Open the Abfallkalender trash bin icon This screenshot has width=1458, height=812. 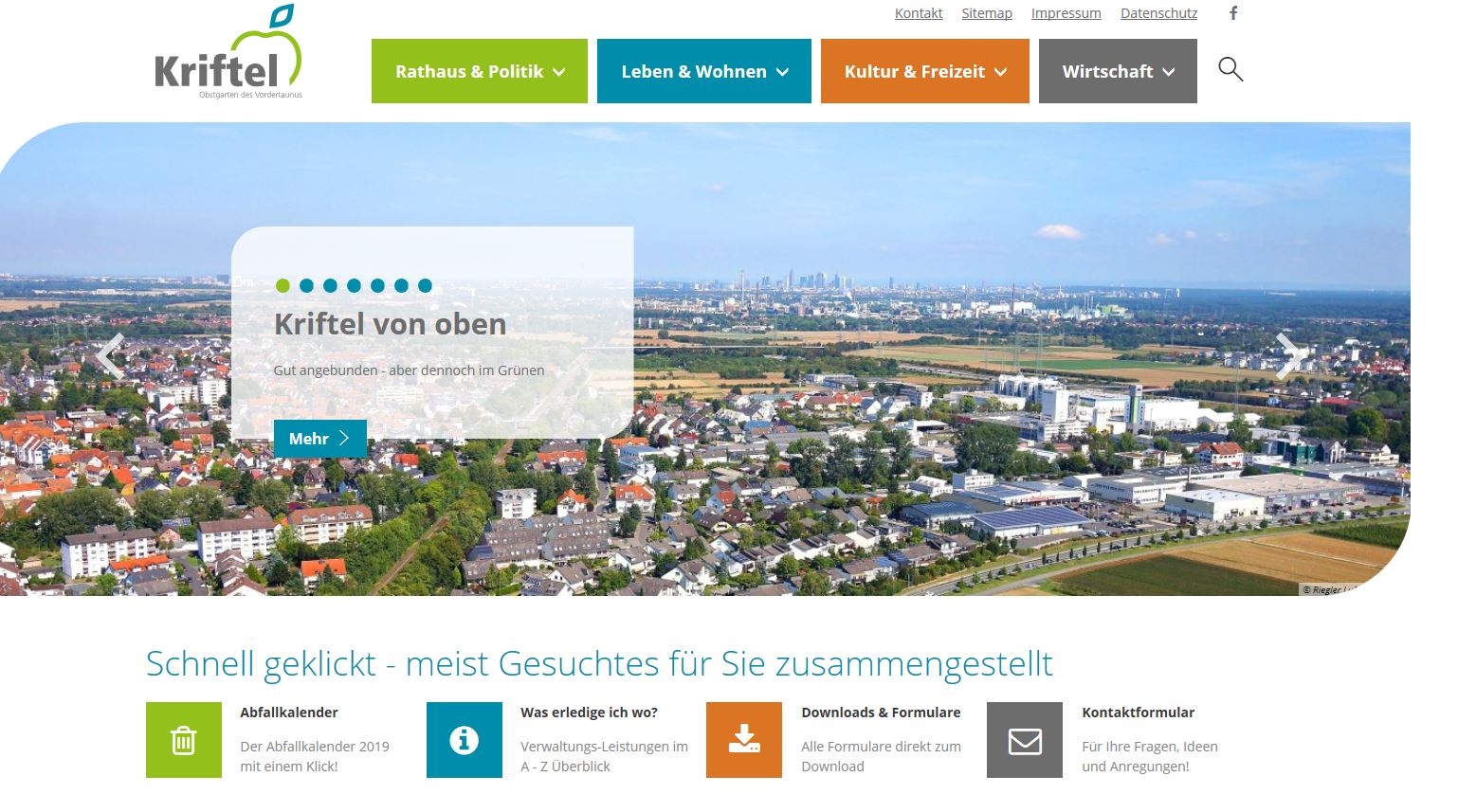[183, 740]
